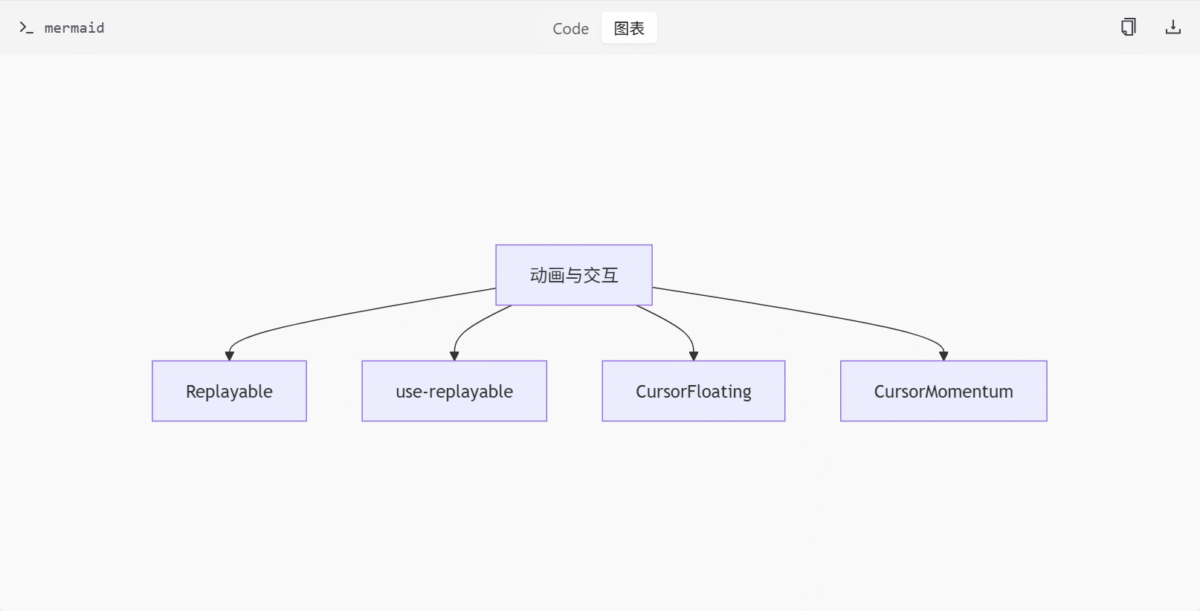The width and height of the screenshot is (1200, 611).
Task: Click the download diagram icon
Action: coord(1173,27)
